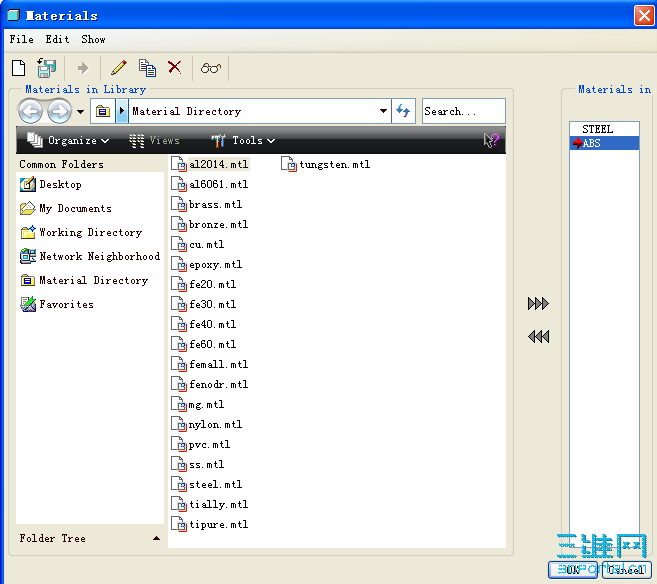Open the Views menu
This screenshot has width=657, height=584.
click(x=154, y=140)
